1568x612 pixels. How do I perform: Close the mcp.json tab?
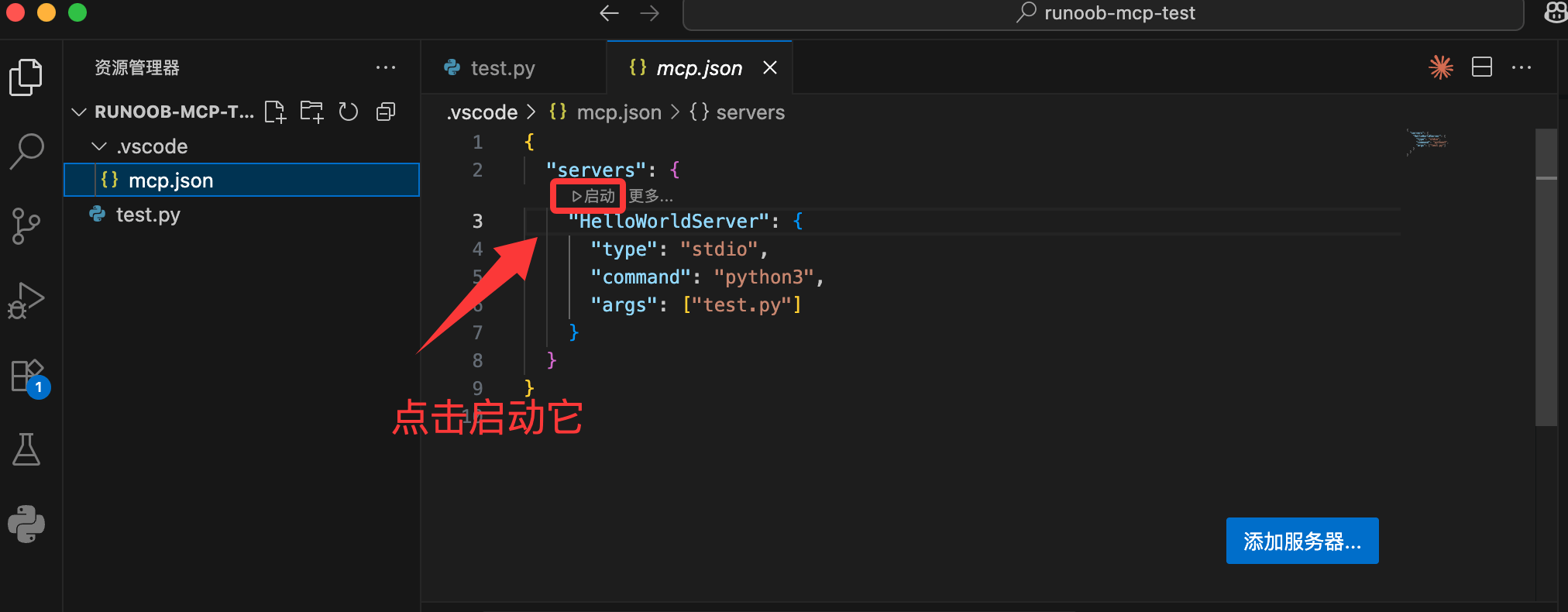click(x=769, y=68)
